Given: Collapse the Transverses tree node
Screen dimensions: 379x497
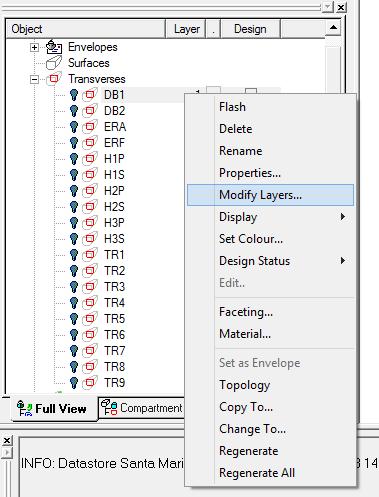Looking at the screenshot, I should pyautogui.click(x=34, y=79).
